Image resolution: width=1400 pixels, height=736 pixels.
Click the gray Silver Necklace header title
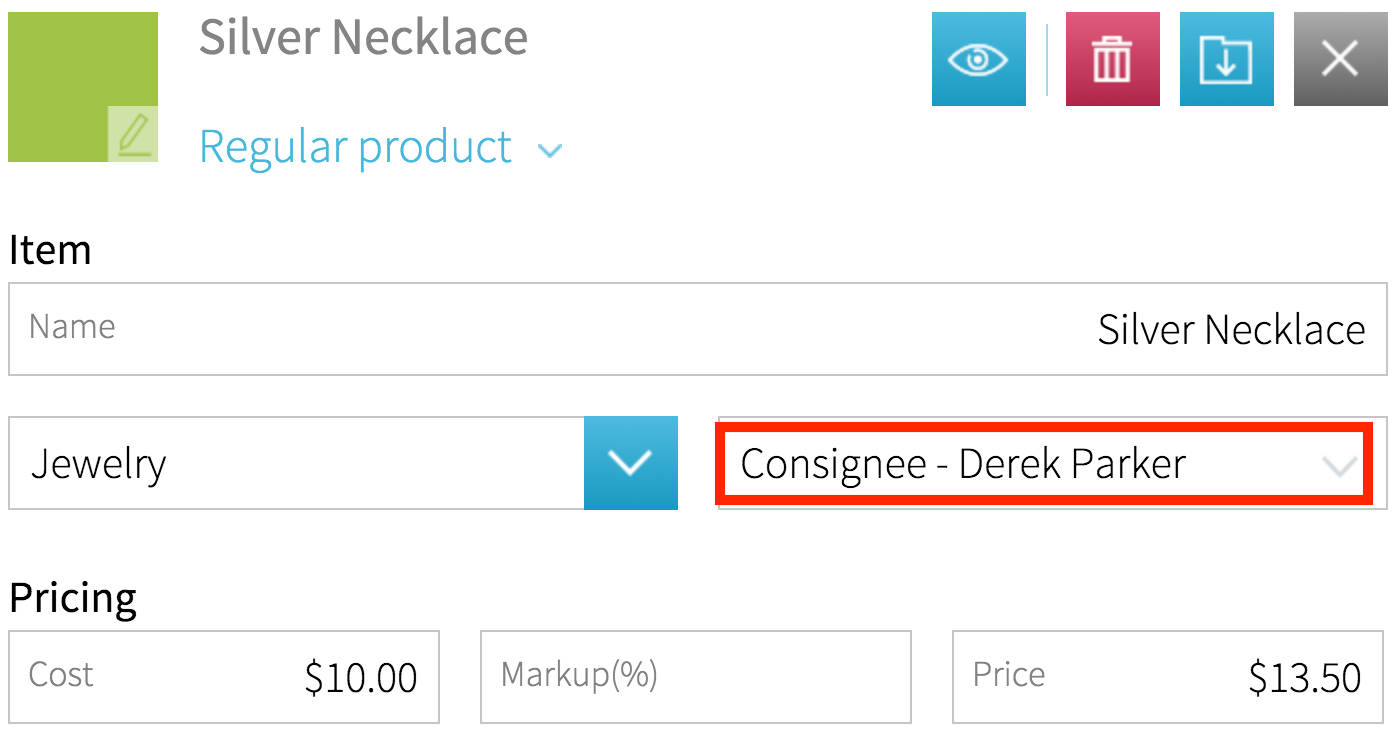(363, 38)
